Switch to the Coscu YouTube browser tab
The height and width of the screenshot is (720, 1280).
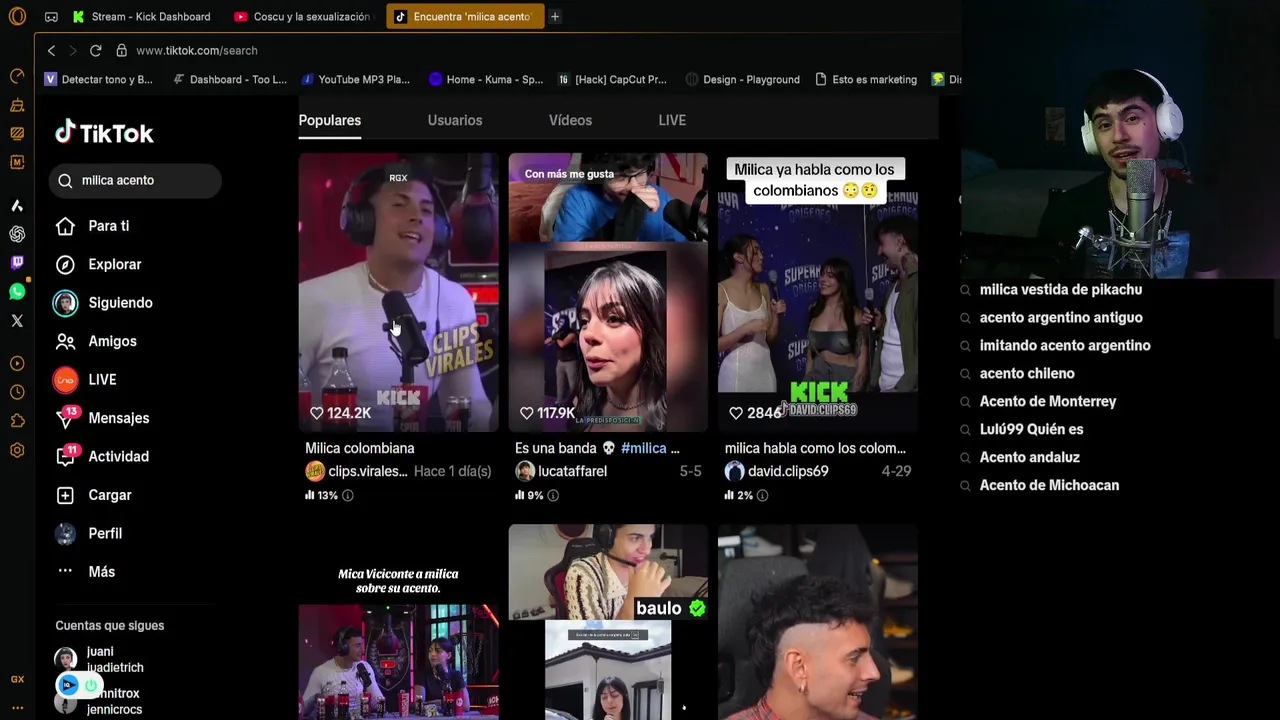(303, 16)
